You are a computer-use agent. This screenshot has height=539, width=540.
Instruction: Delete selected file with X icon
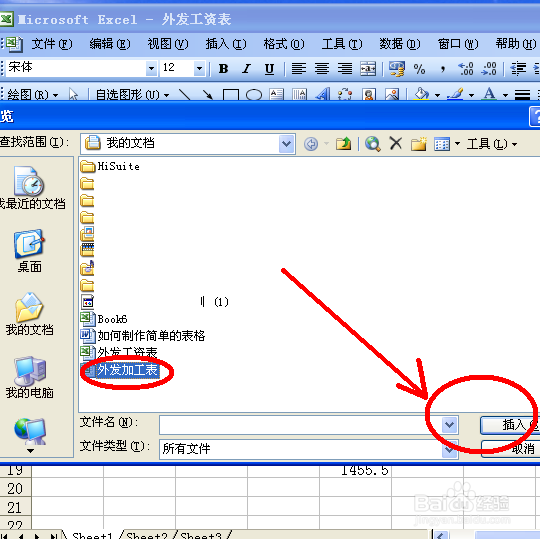coord(396,143)
